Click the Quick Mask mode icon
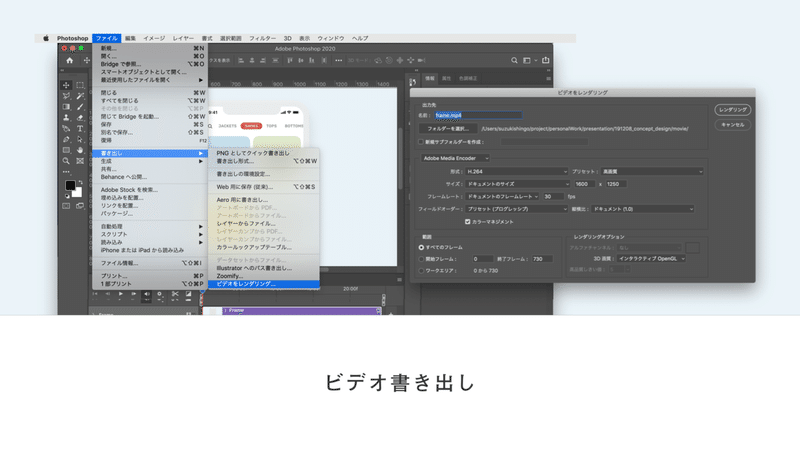 [x=66, y=206]
